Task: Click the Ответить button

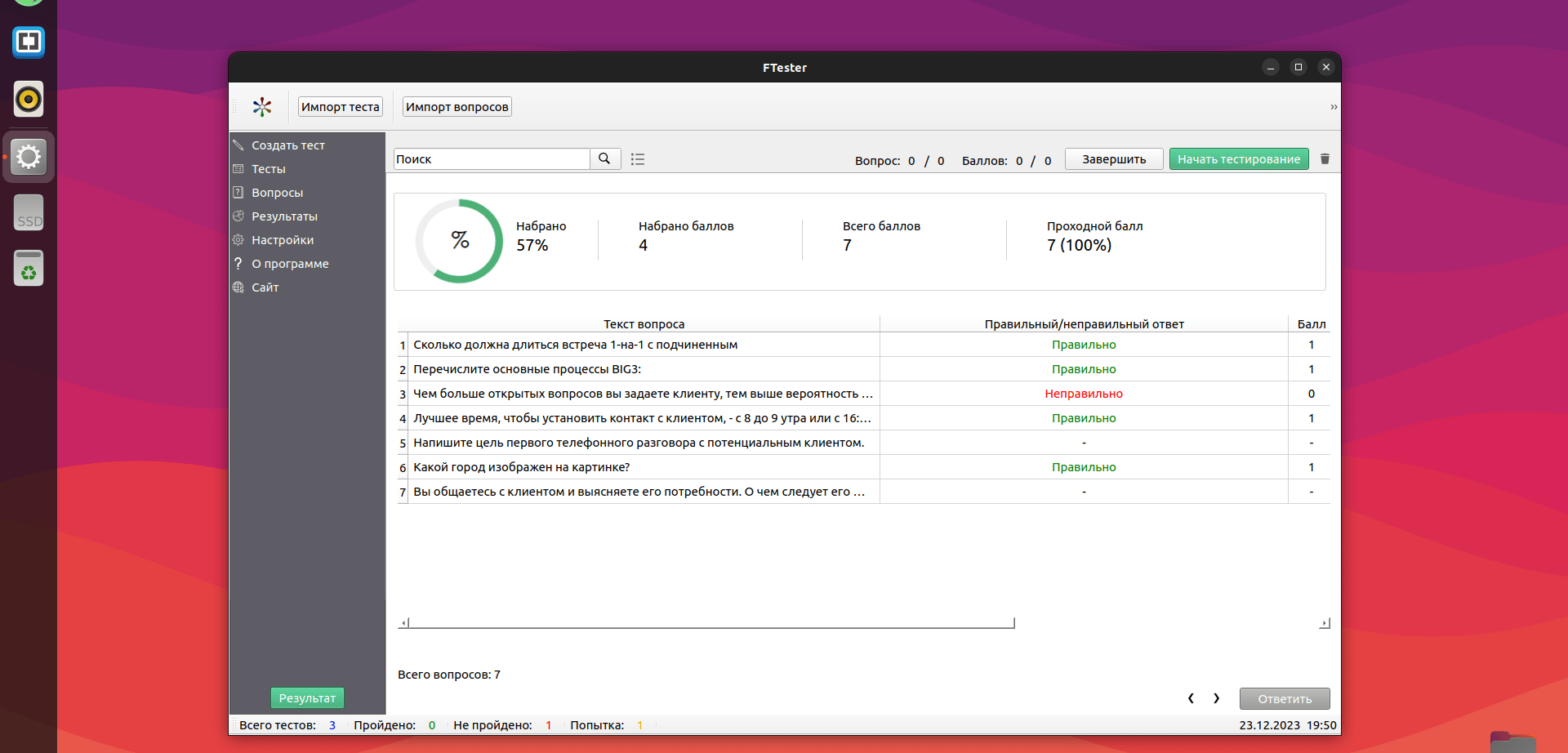Action: pyautogui.click(x=1285, y=698)
